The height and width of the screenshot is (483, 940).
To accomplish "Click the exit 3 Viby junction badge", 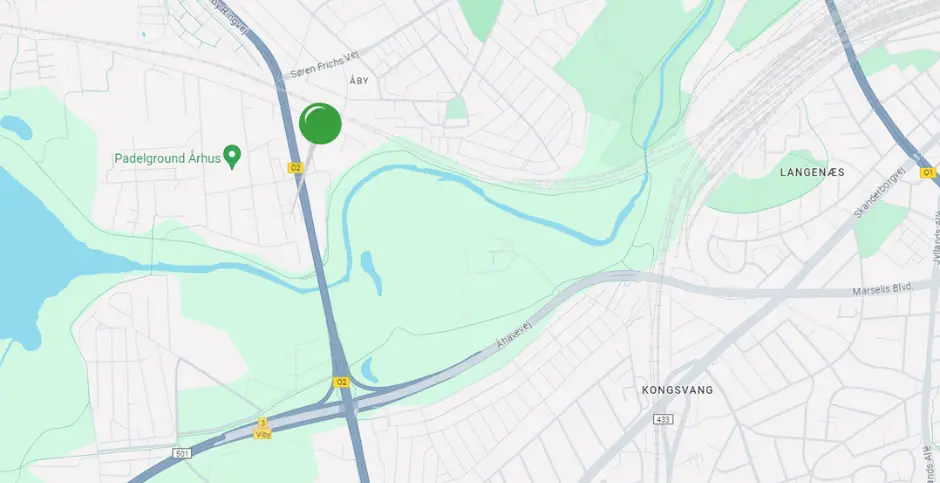I will click(x=263, y=428).
